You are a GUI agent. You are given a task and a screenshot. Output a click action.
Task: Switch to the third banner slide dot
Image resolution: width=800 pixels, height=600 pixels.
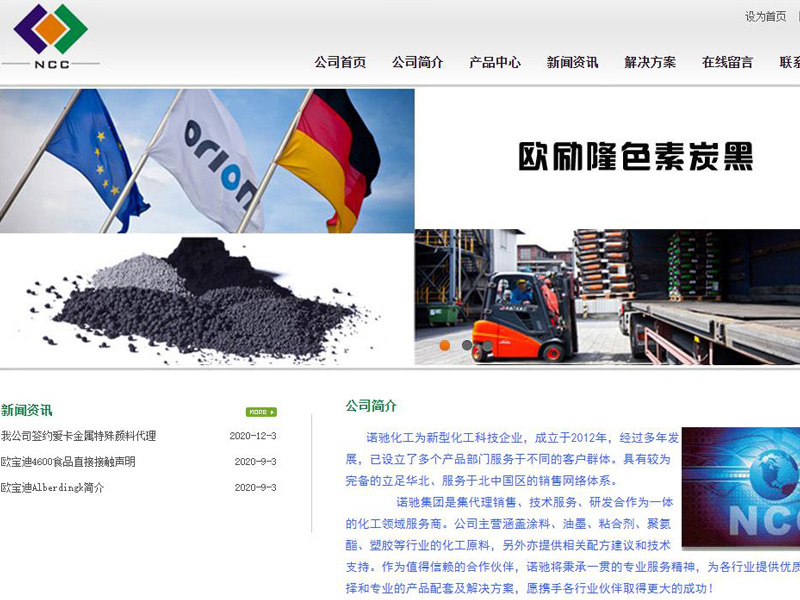pyautogui.click(x=488, y=346)
